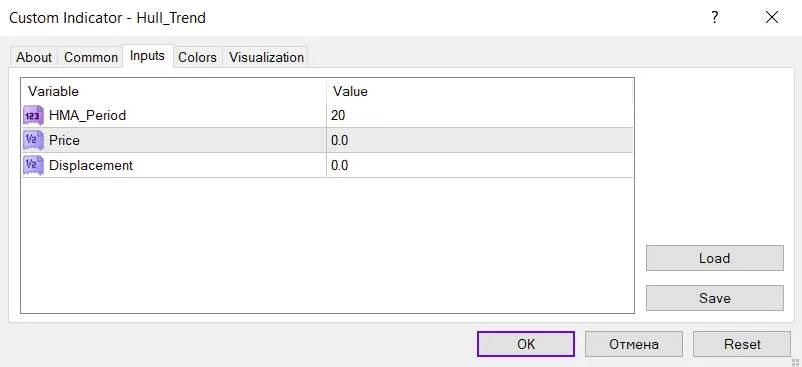Viewport: 802px width, 367px height.
Task: Click the double-type icon beside Price
Action: click(x=34, y=140)
